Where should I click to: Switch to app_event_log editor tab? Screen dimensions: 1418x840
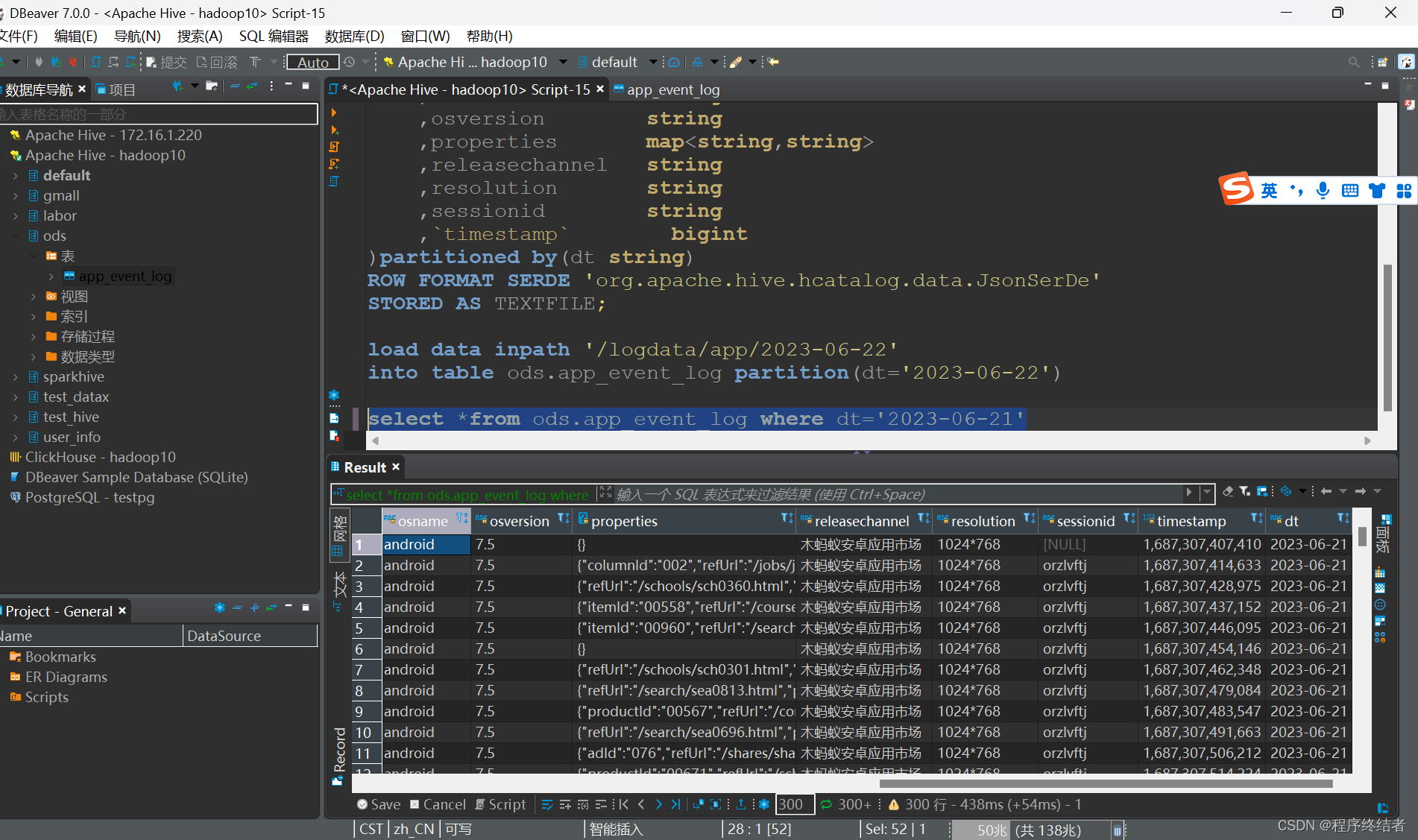point(667,89)
